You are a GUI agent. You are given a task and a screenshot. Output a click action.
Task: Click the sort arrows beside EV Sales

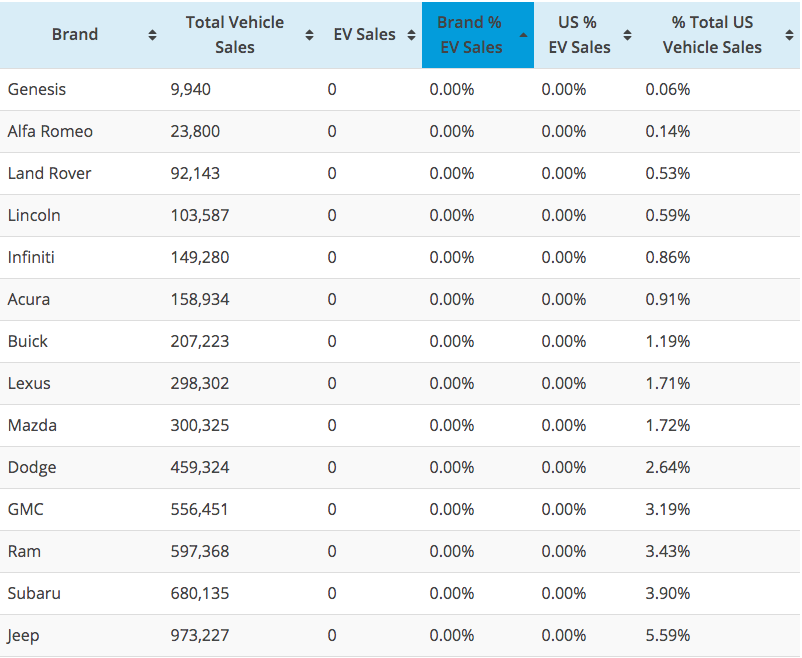pos(410,35)
